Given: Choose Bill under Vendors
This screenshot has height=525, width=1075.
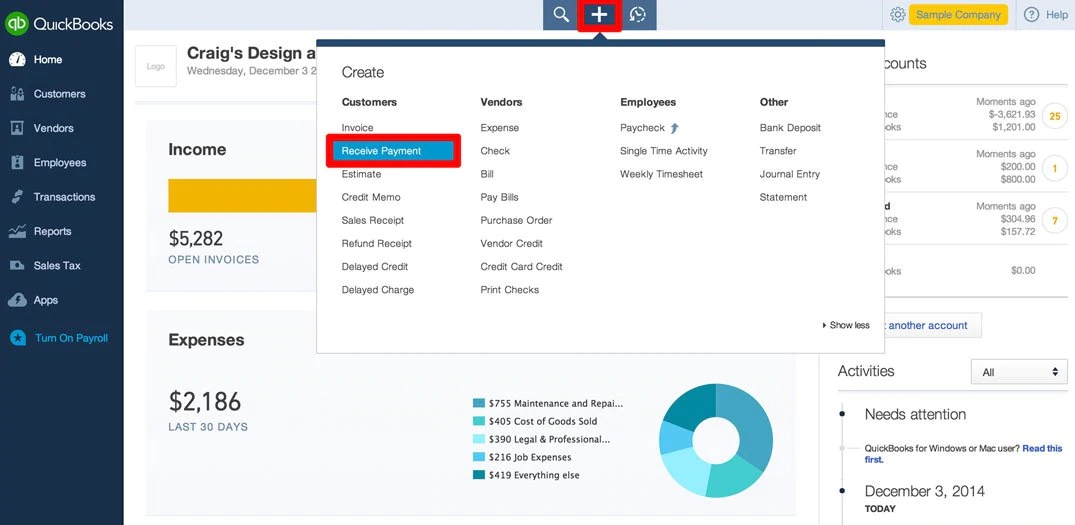Looking at the screenshot, I should (x=487, y=174).
